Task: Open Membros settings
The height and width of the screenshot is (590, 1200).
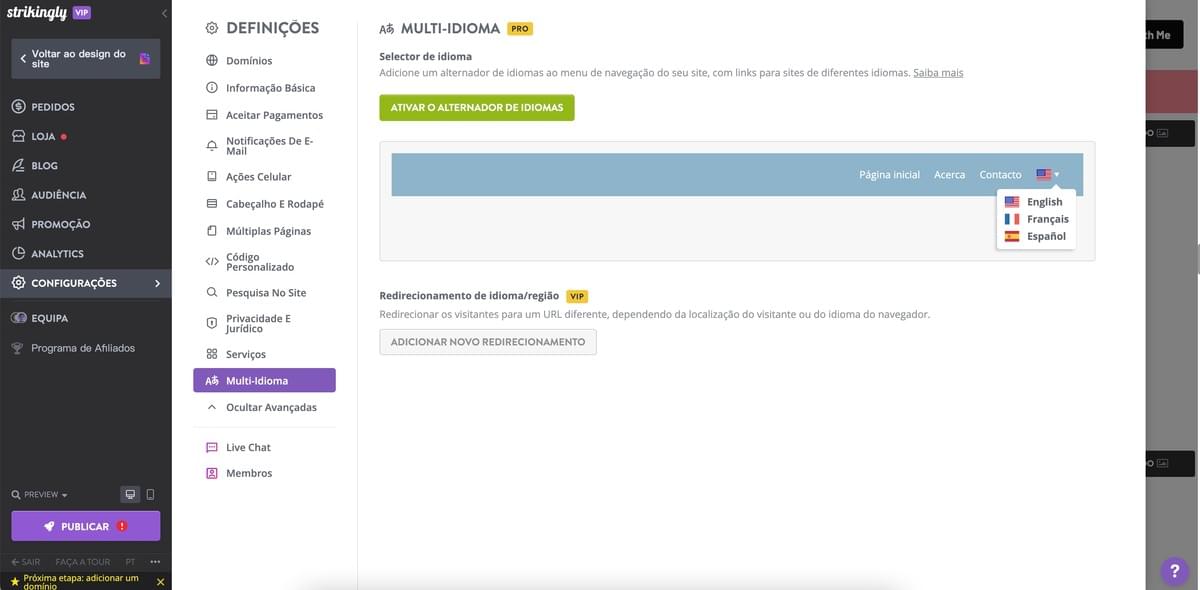Action: click(249, 474)
